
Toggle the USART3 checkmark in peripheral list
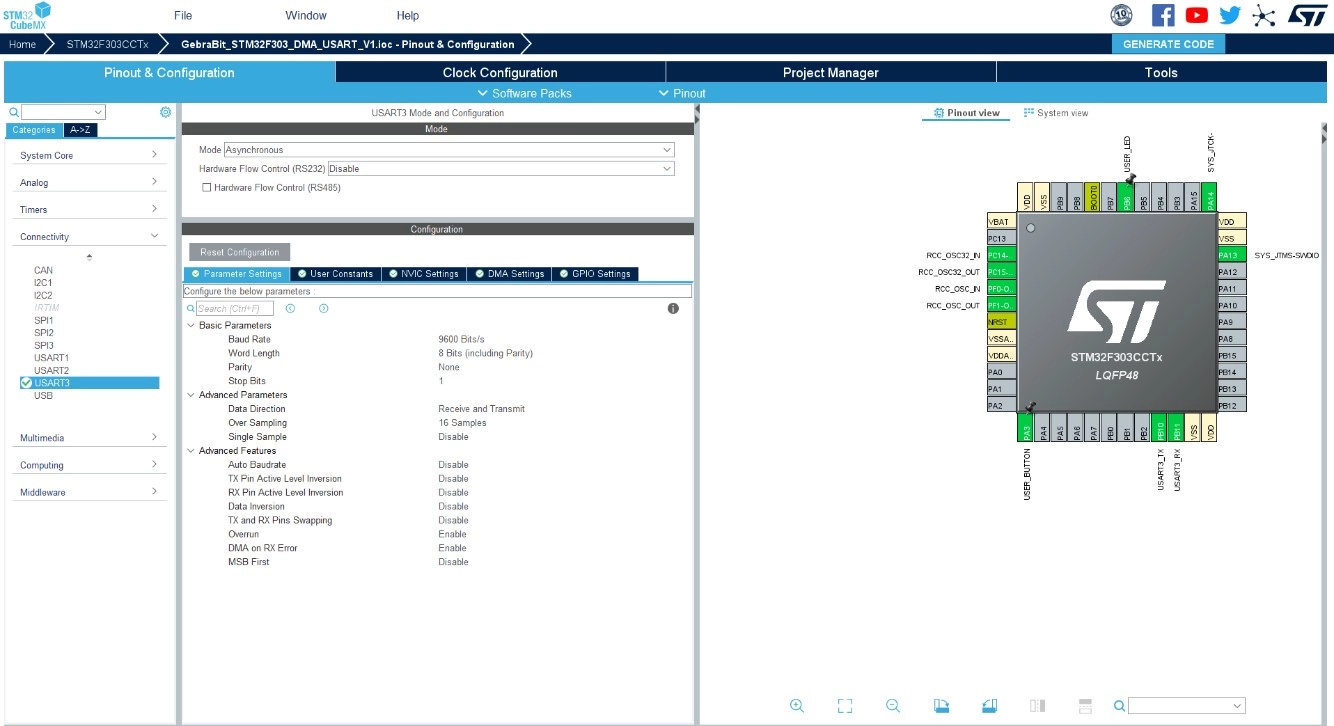(x=26, y=383)
